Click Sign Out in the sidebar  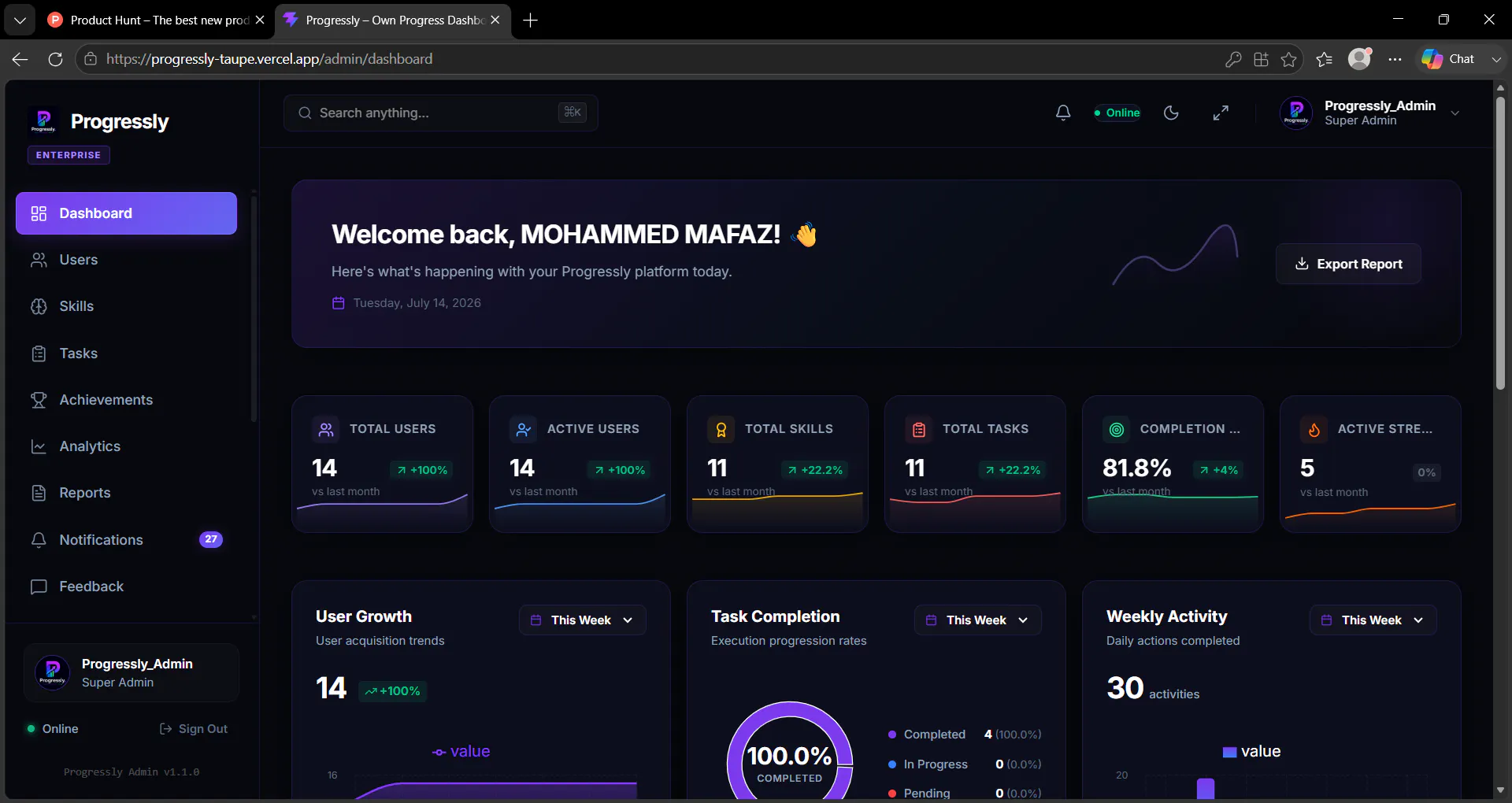(x=194, y=729)
